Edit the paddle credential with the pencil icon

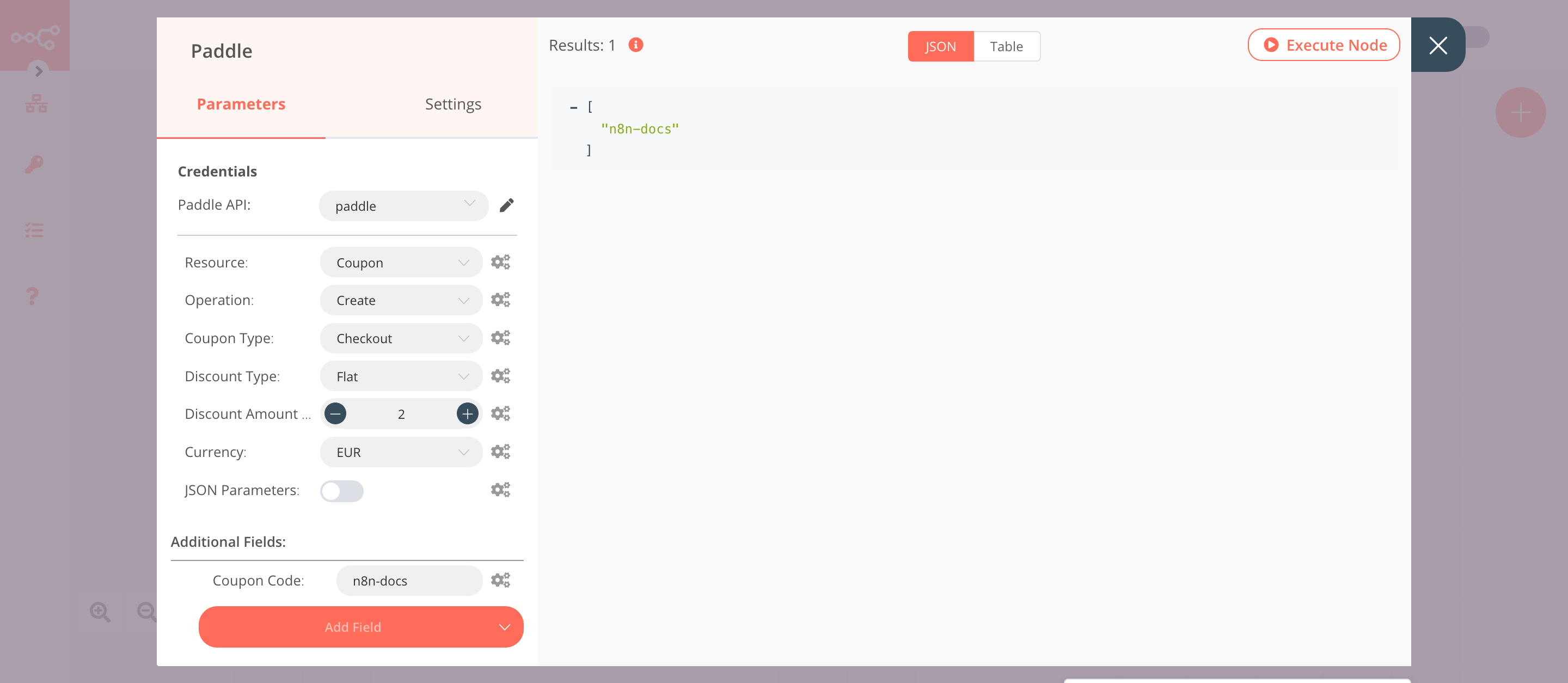(507, 206)
